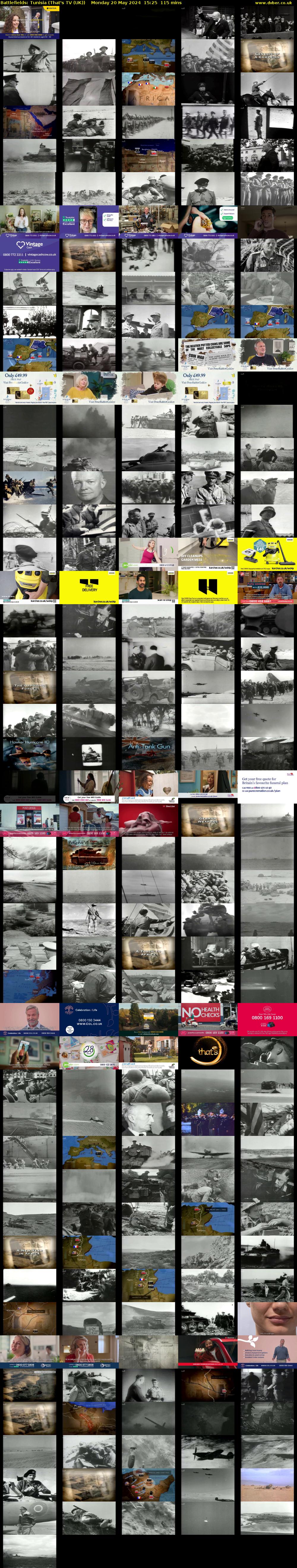Select the golden 'that's' logo thumbnail
This screenshot has width=297, height=1568.
tap(208, 1053)
